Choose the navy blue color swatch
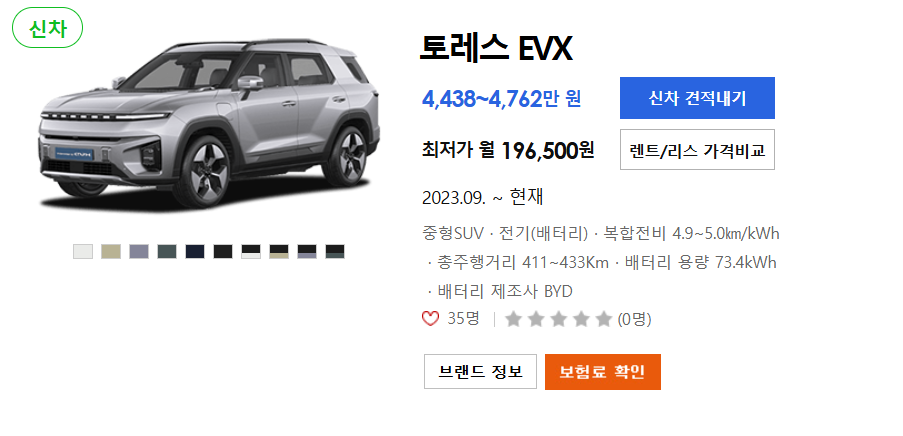The height and width of the screenshot is (436, 903). click(195, 252)
